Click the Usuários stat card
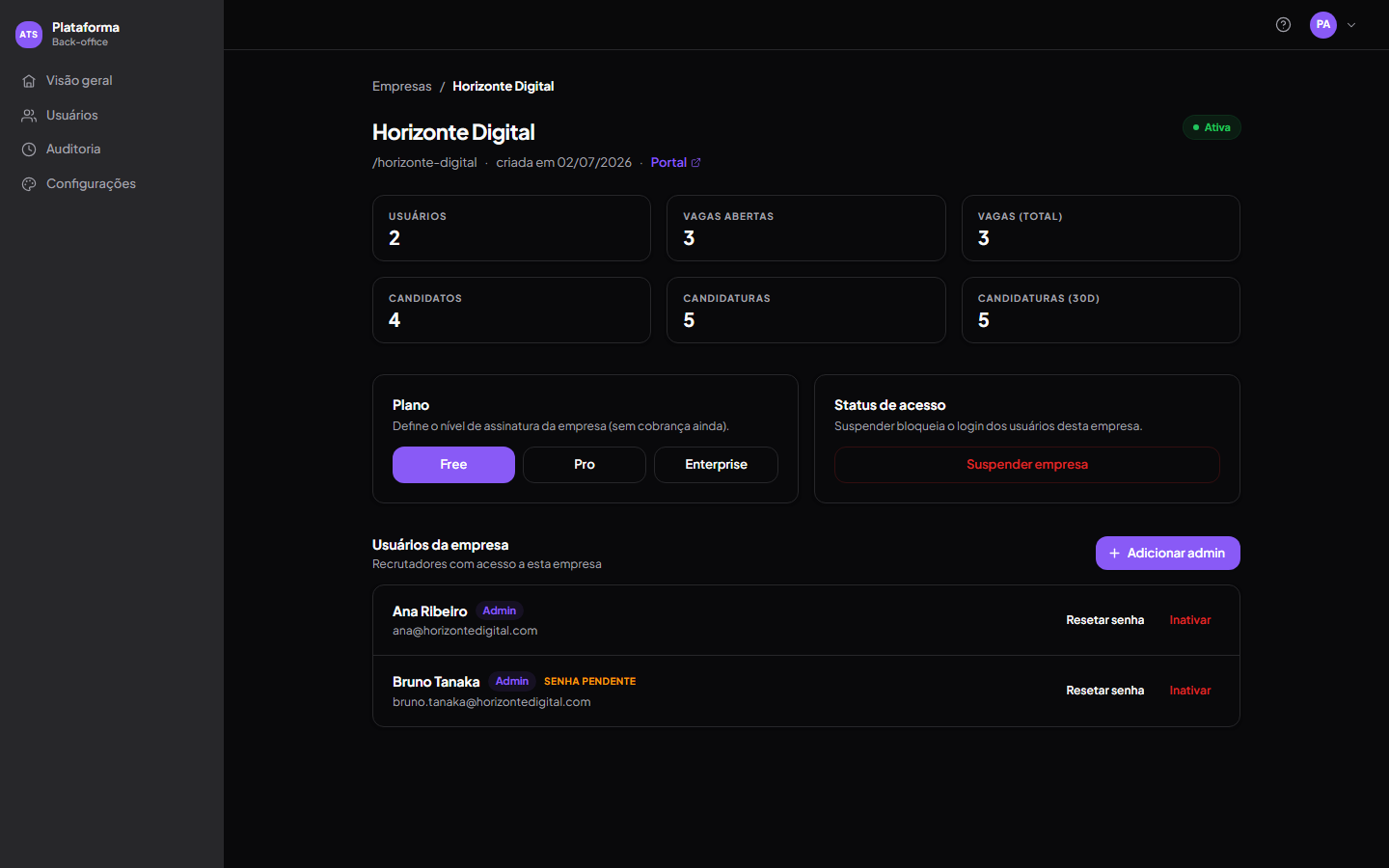 (x=511, y=229)
